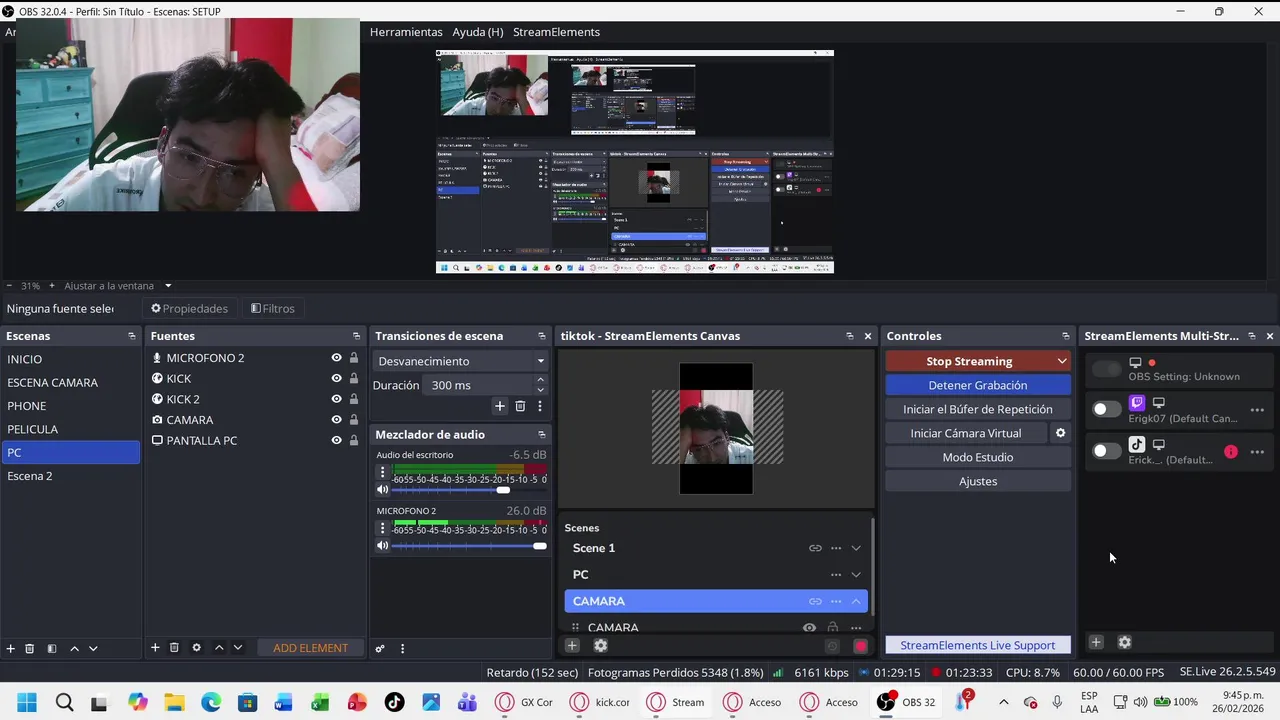This screenshot has width=1280, height=720.
Task: Click Detener Grabación button
Action: (x=978, y=385)
